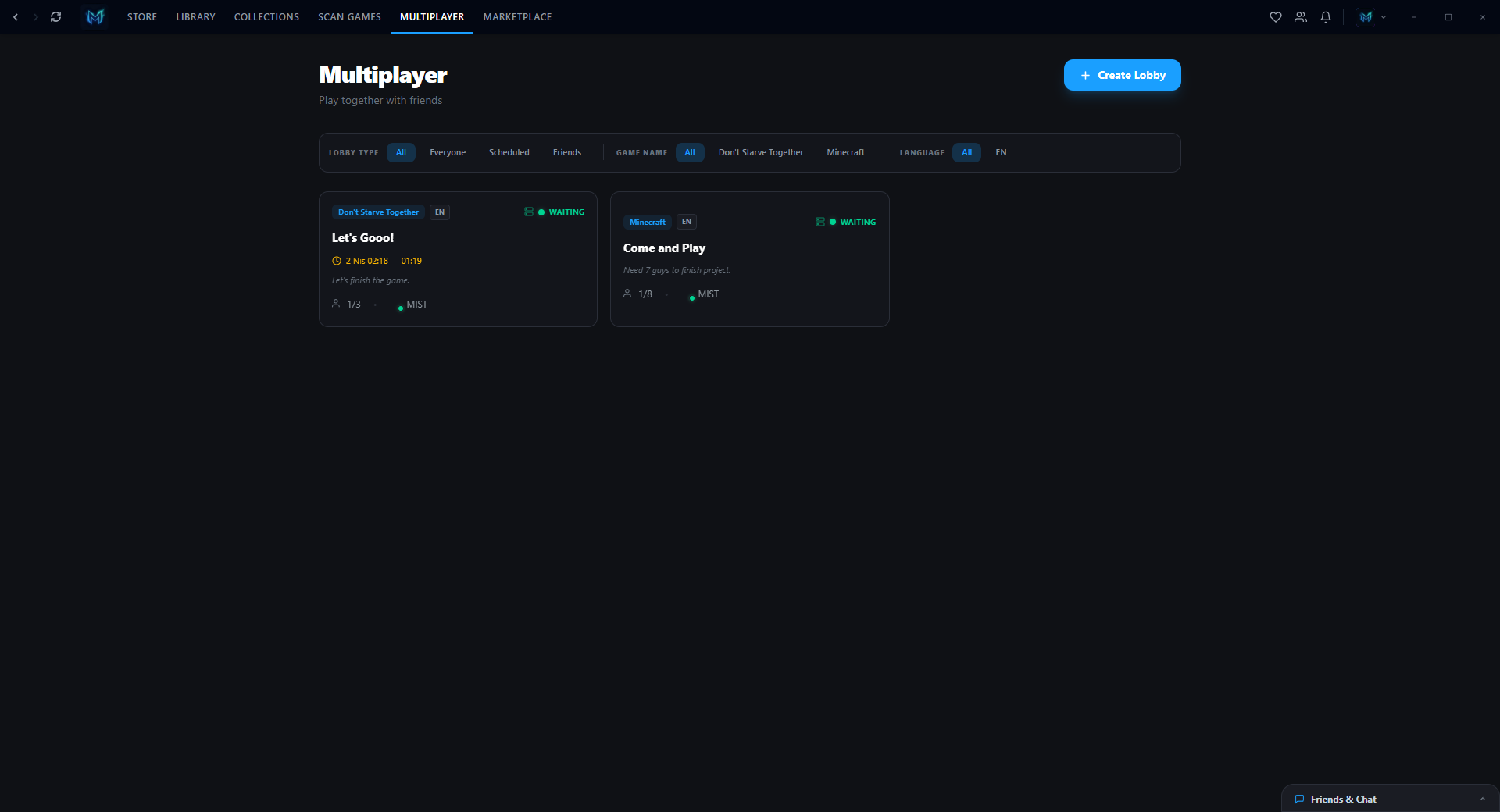Open the friends people icon

pos(1301,16)
